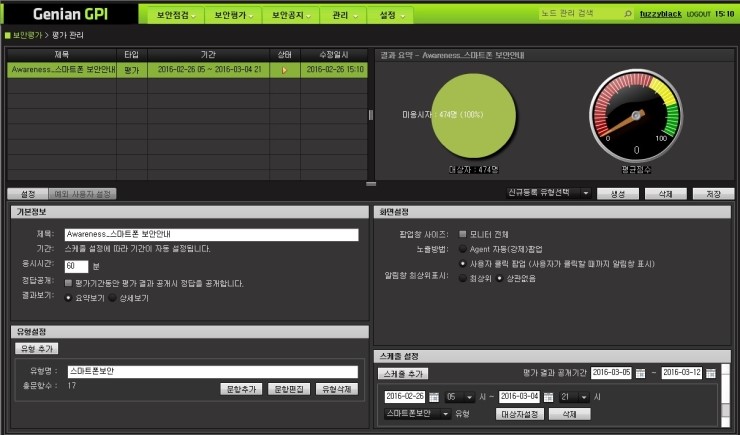The image size is (740, 435).
Task: Click the 생성 button
Action: click(x=618, y=194)
